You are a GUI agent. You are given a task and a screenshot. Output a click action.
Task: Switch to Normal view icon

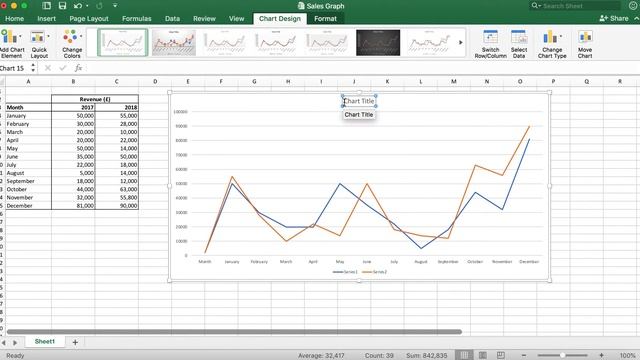(x=464, y=356)
